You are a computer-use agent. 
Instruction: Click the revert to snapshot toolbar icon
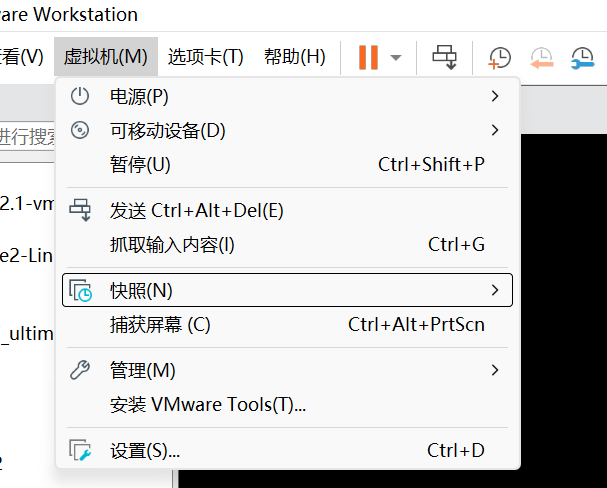tap(541, 58)
